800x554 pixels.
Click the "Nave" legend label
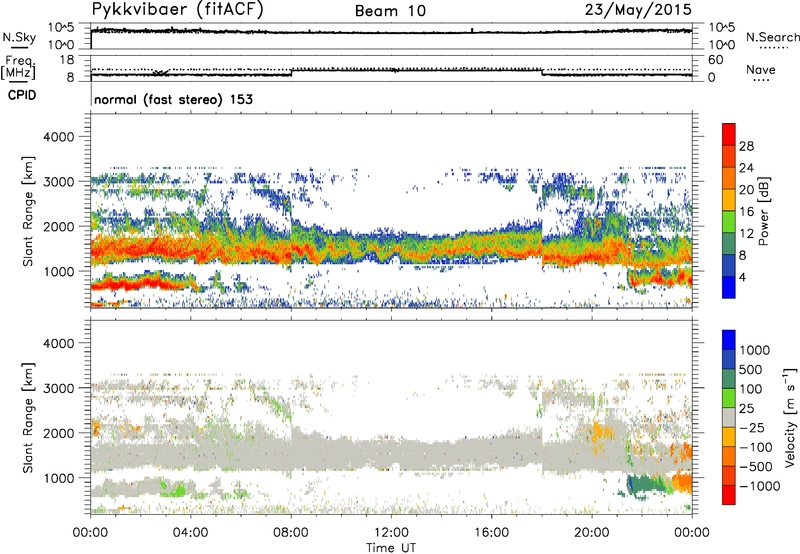pos(761,69)
